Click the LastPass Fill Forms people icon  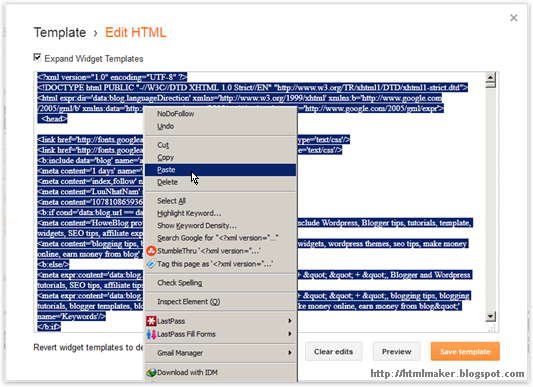151,334
